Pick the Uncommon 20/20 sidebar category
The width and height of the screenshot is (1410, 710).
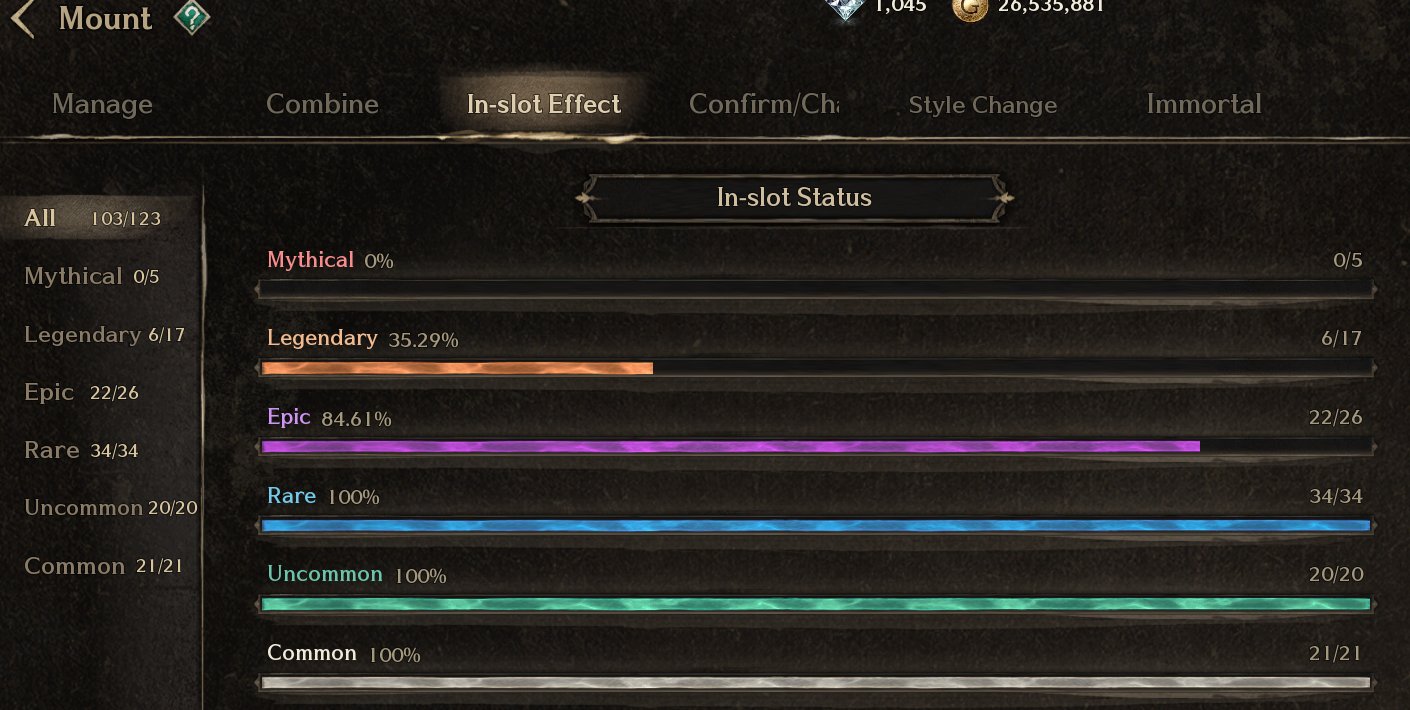click(110, 508)
